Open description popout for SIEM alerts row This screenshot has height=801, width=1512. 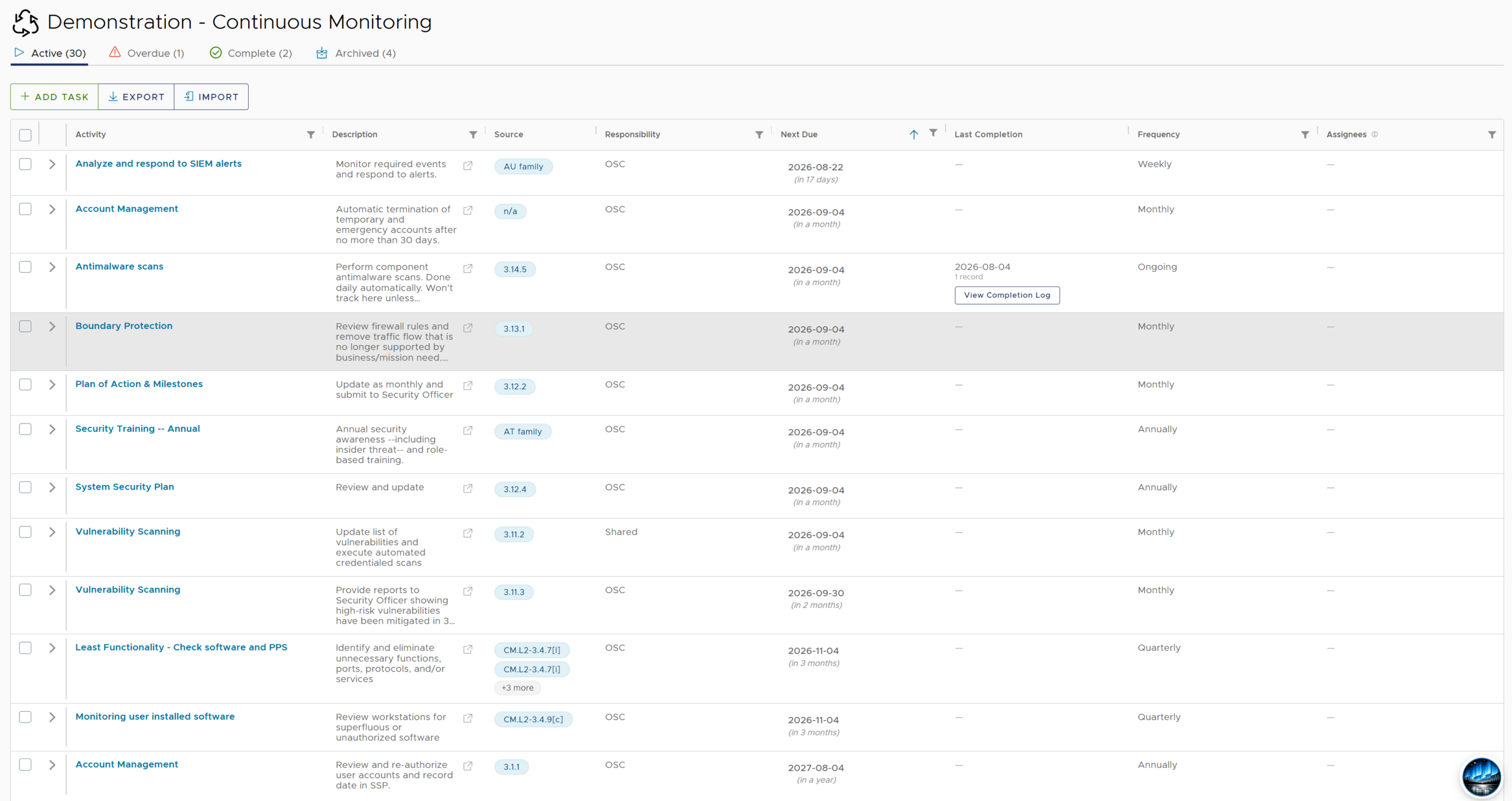tap(468, 166)
